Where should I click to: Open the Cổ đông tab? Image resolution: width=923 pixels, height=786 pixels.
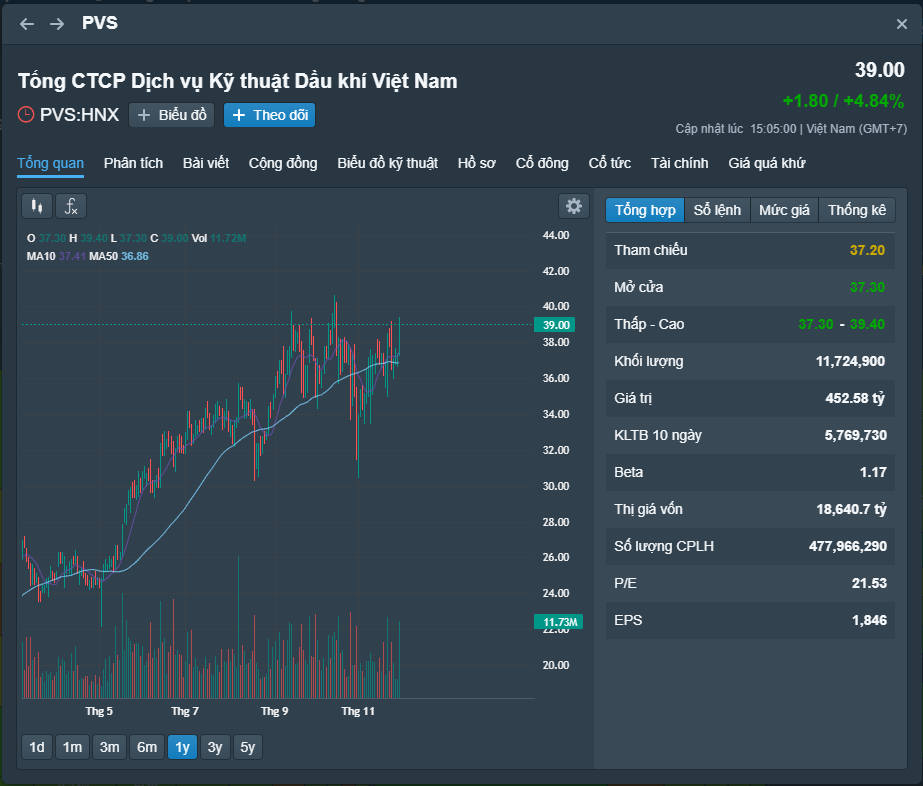pyautogui.click(x=542, y=163)
